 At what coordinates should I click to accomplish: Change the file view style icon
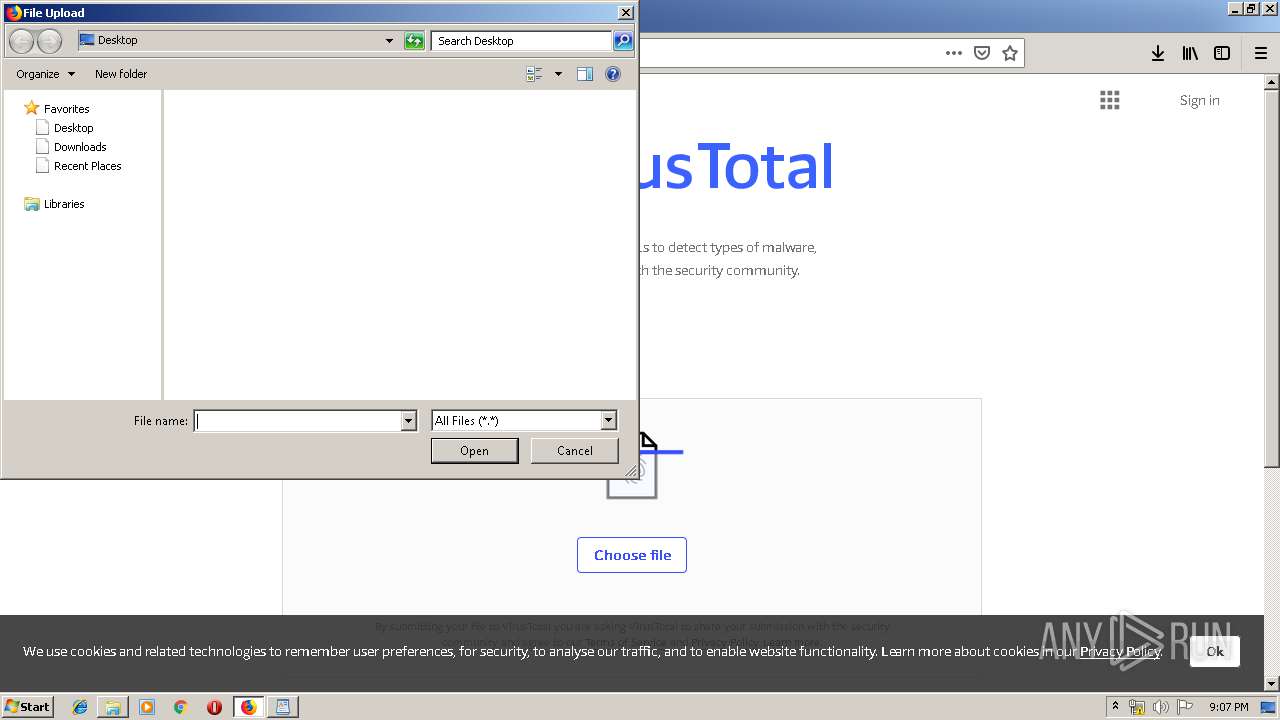(x=534, y=74)
